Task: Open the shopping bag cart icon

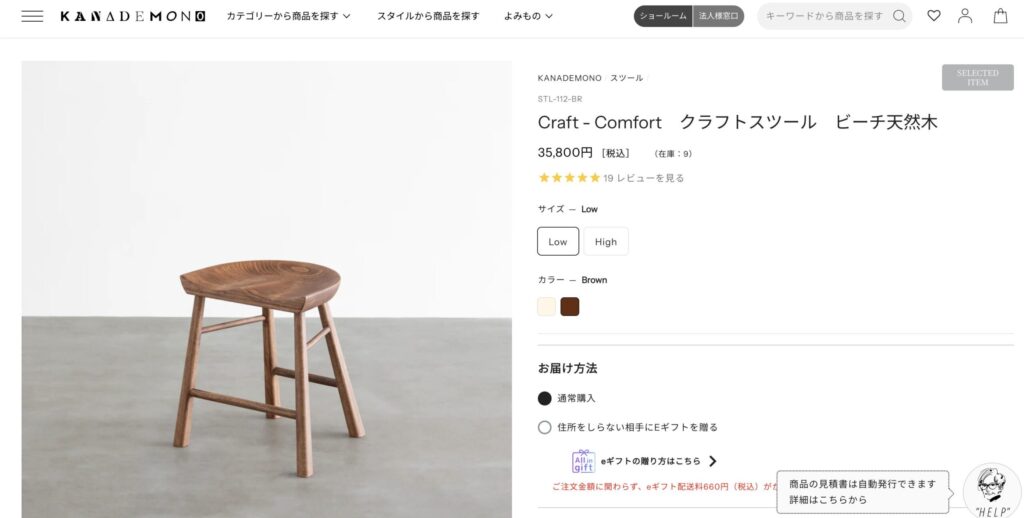Action: (1000, 16)
